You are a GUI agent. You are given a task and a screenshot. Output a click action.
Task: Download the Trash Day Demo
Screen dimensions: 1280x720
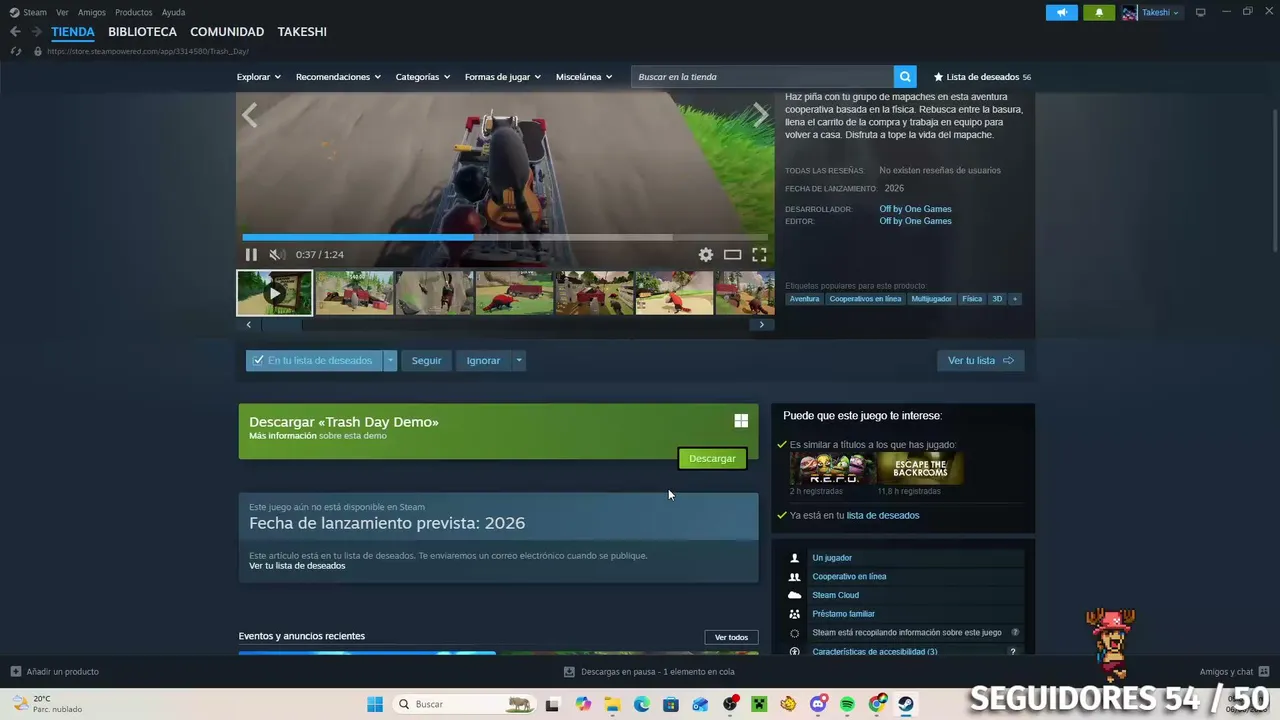tap(712, 459)
